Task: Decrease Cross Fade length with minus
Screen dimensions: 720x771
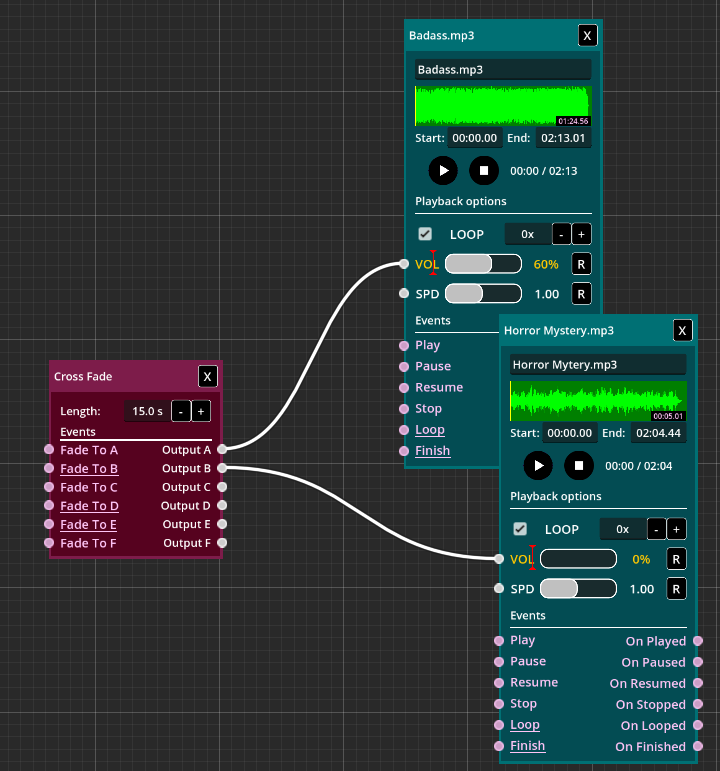Action: coord(180,411)
